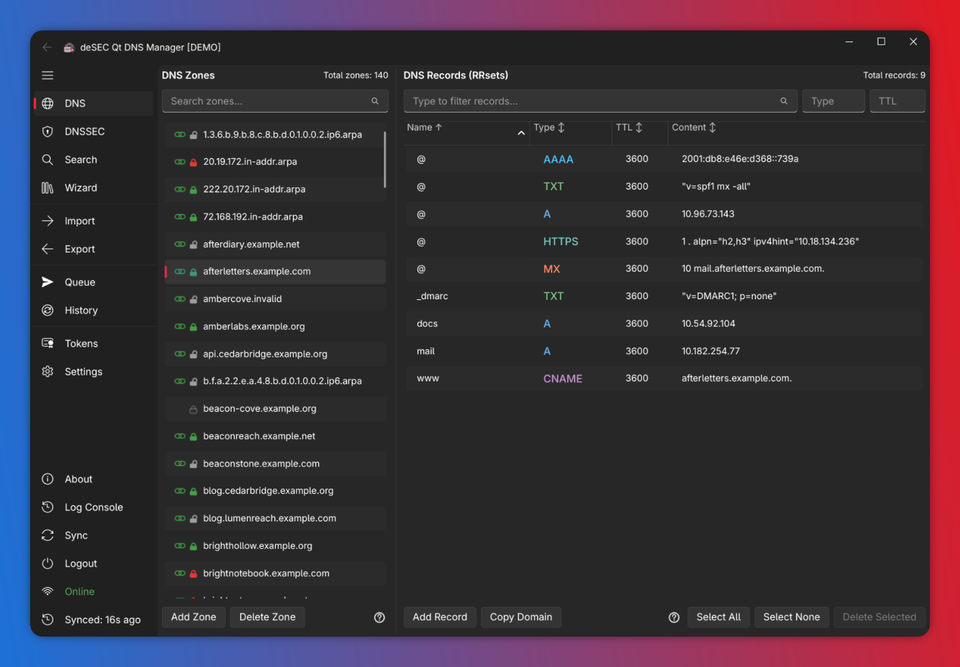Image resolution: width=960 pixels, height=667 pixels.
Task: Focus the Search zones input field
Action: [275, 101]
